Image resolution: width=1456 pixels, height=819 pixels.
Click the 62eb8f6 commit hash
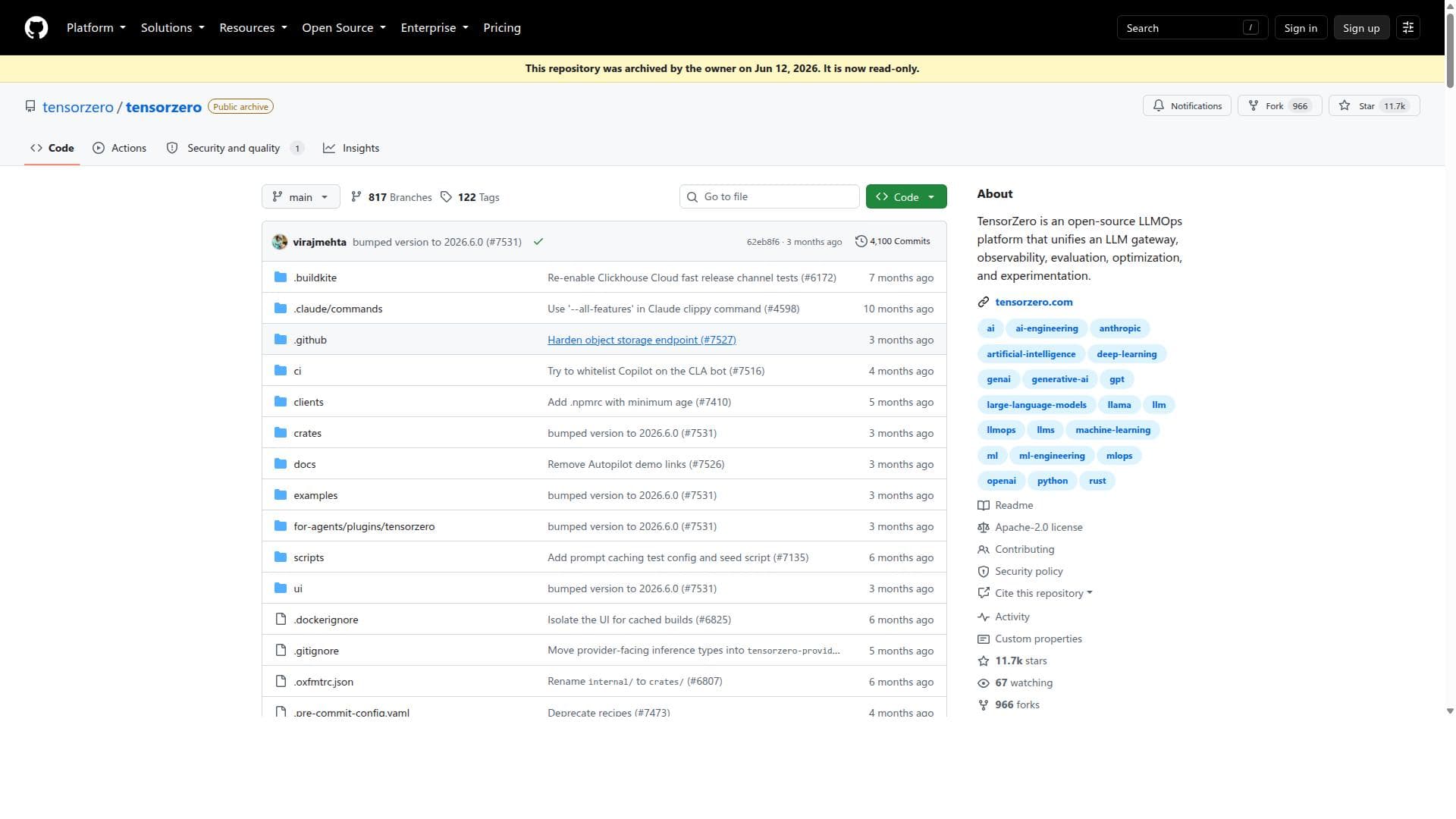click(763, 242)
